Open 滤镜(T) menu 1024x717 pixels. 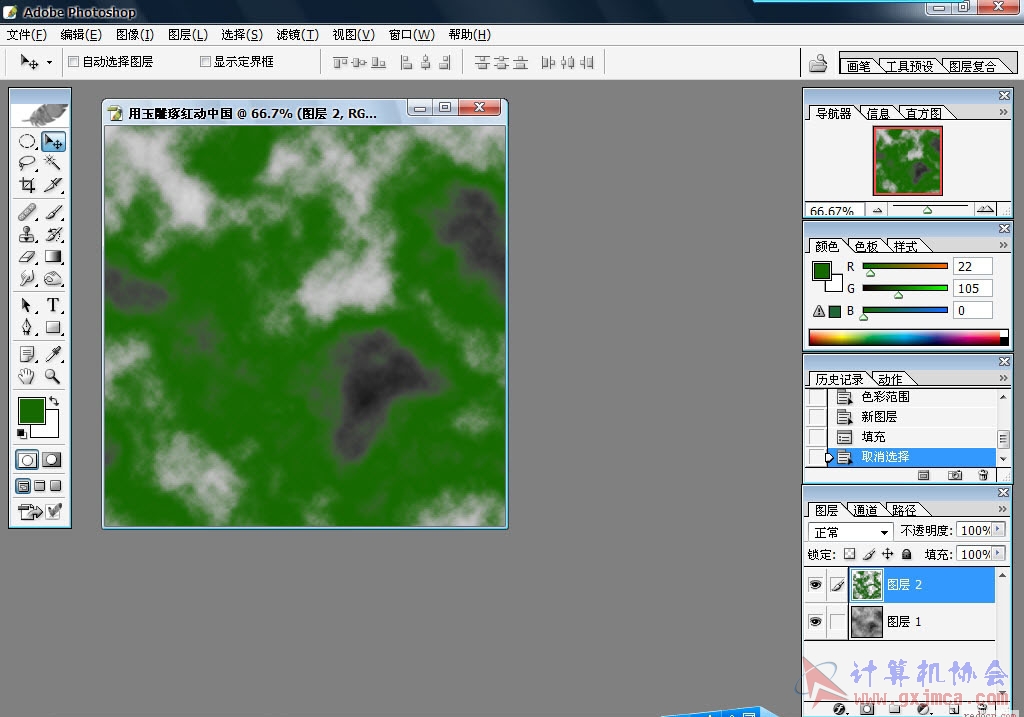coord(297,35)
